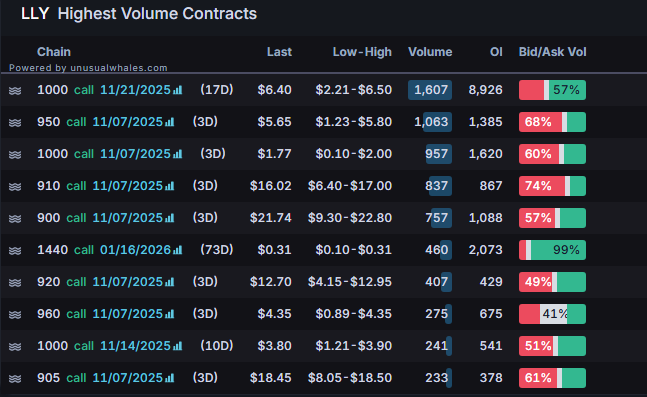Click the waves icon for 950 call 11/07/2025
The image size is (647, 397).
[15, 122]
